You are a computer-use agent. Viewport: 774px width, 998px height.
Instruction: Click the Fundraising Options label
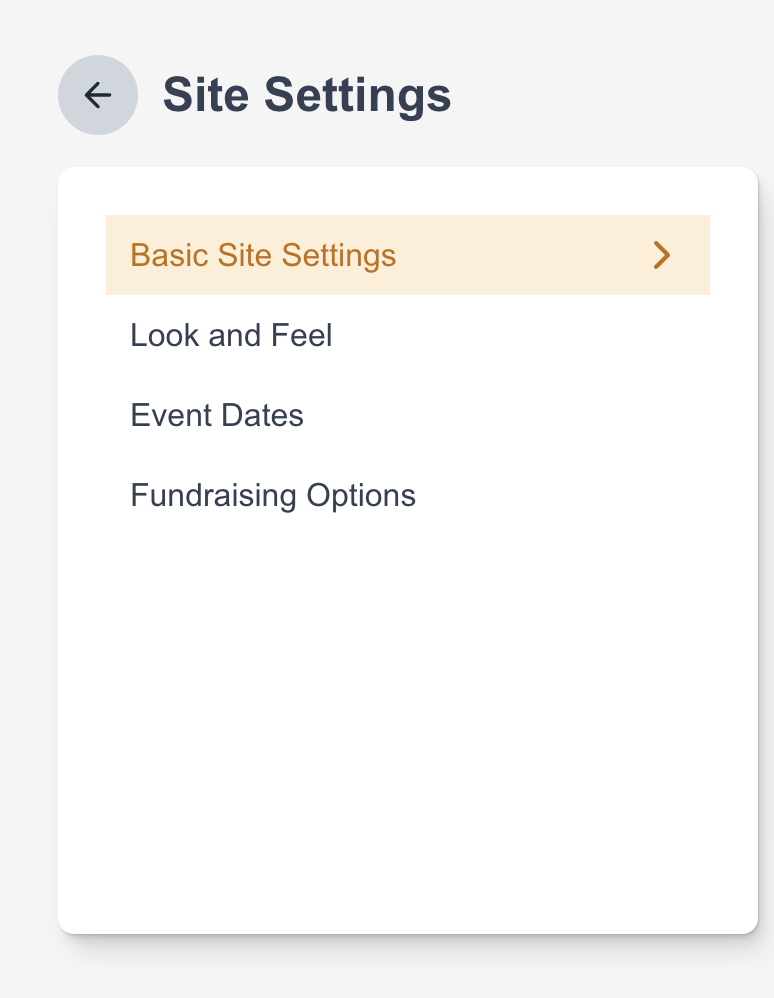click(x=273, y=495)
